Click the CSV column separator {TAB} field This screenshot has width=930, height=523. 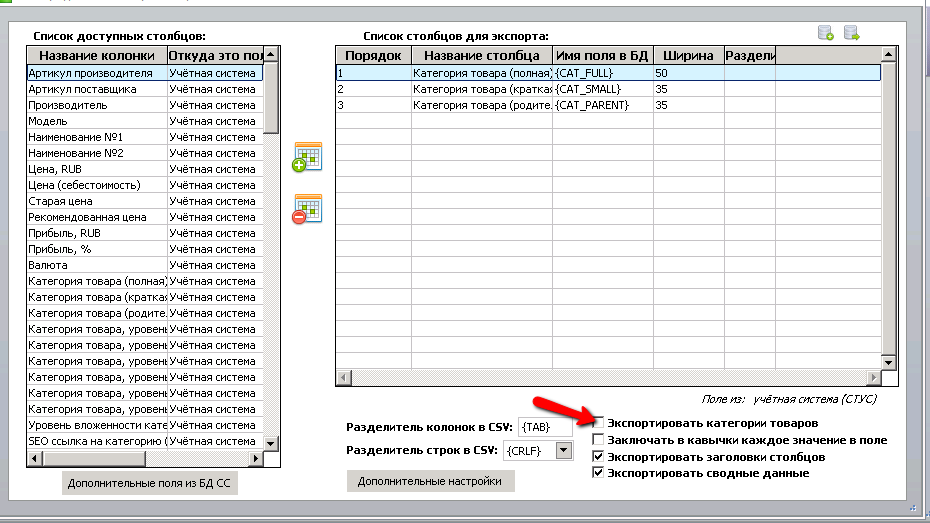pos(545,427)
